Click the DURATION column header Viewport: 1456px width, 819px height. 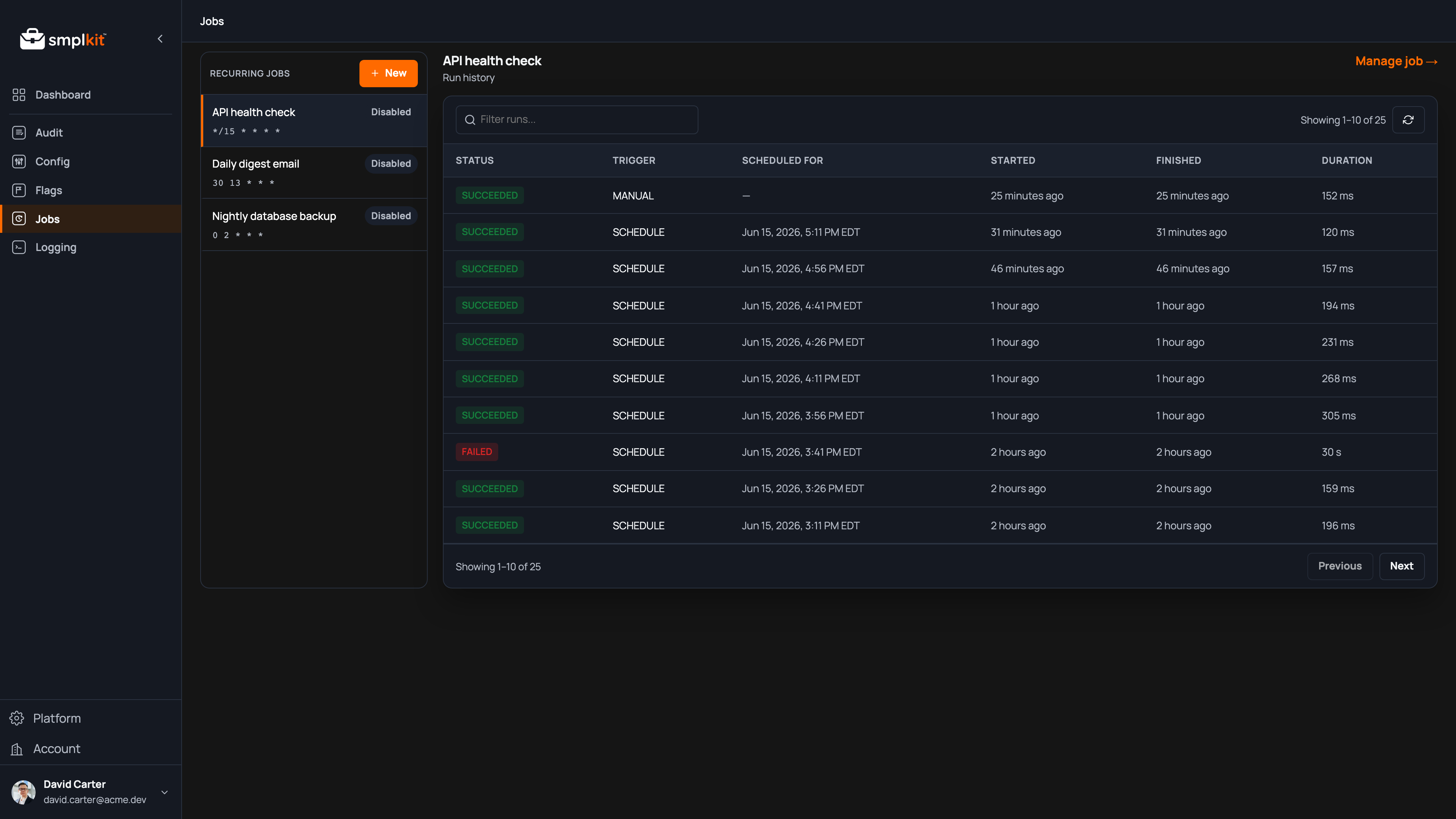click(x=1346, y=160)
